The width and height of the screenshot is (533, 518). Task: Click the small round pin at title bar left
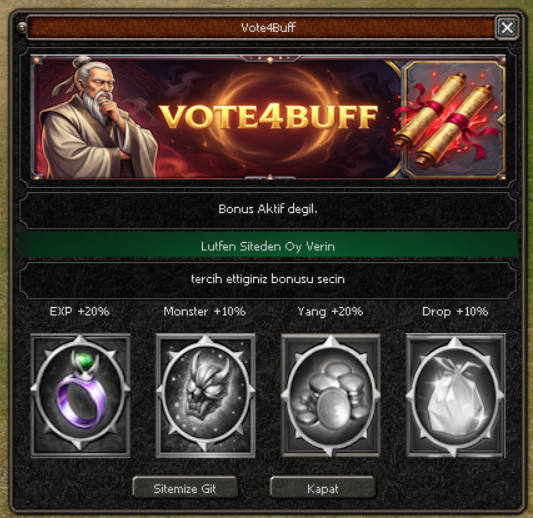coord(22,27)
